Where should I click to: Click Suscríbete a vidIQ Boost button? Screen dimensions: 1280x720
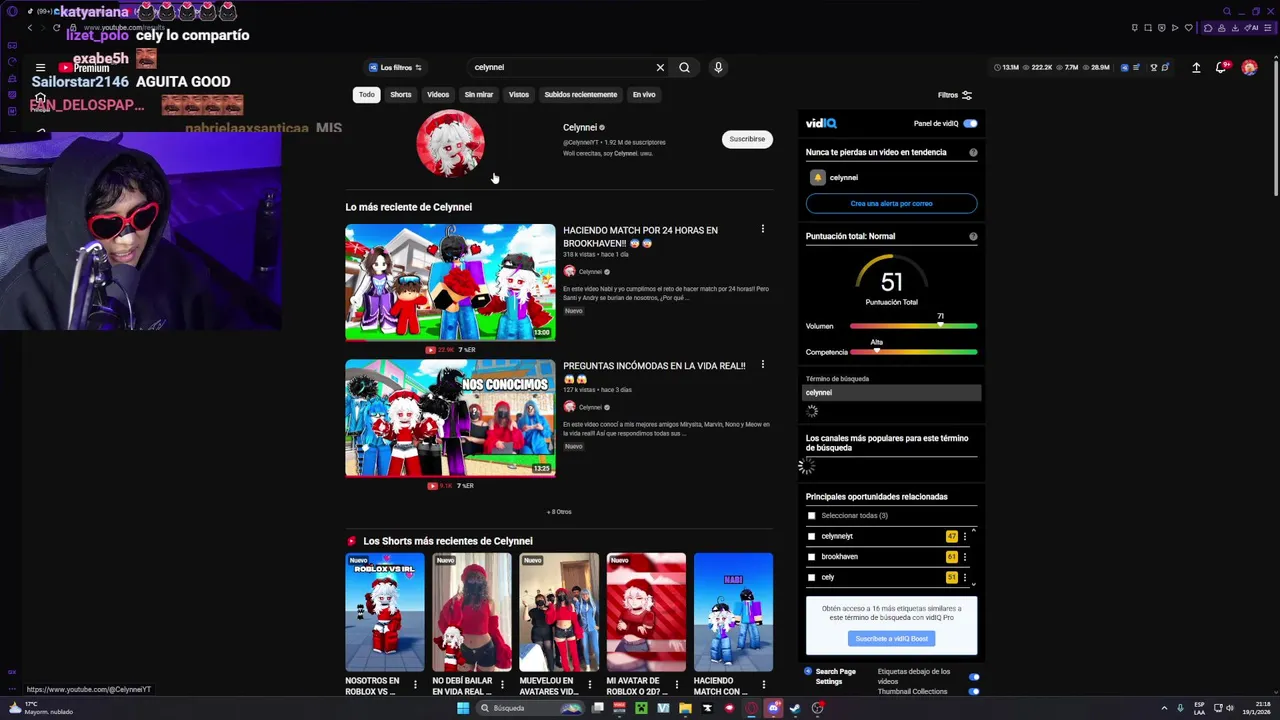[x=891, y=638]
